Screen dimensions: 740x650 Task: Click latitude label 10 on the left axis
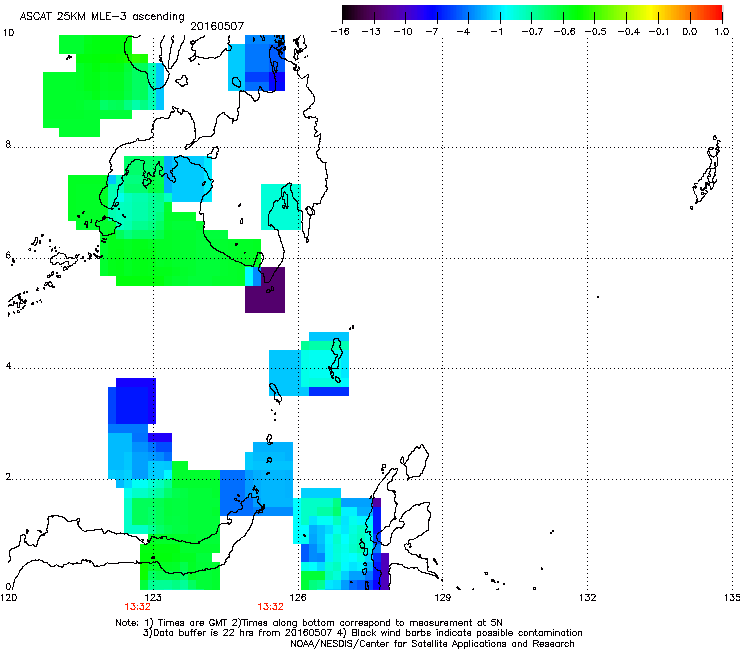(8, 33)
